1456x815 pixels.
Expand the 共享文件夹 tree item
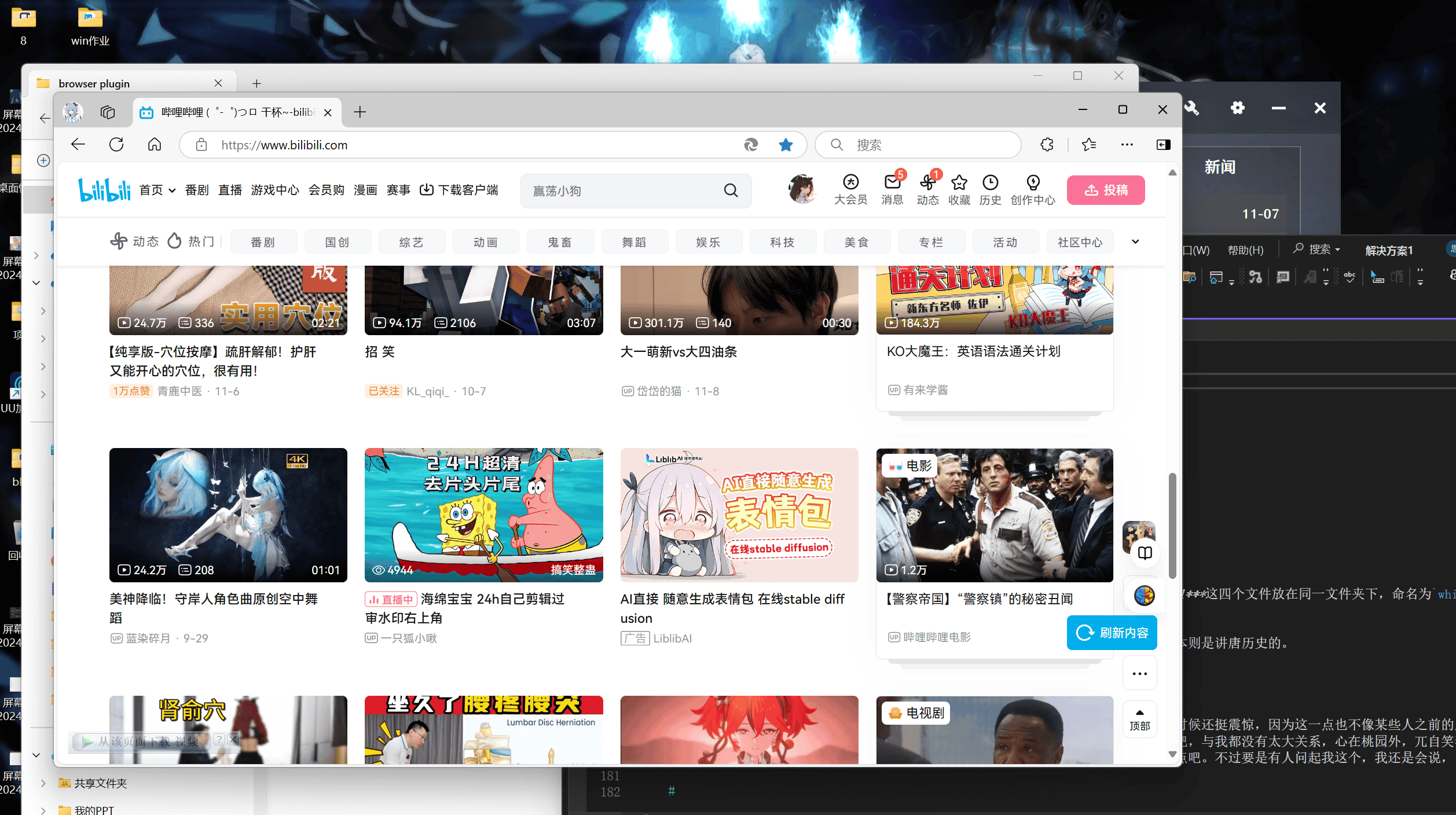point(43,783)
